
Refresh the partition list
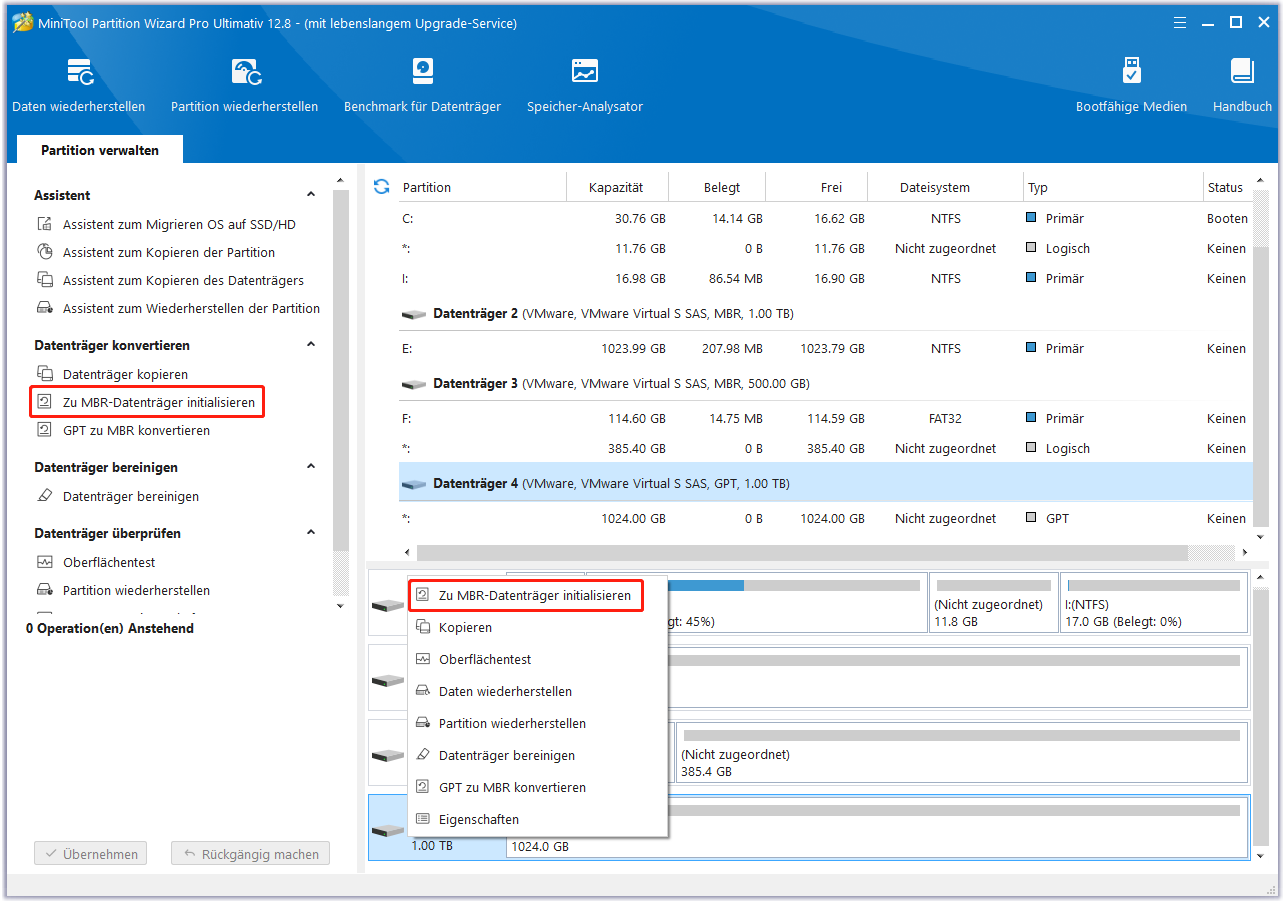[x=381, y=187]
